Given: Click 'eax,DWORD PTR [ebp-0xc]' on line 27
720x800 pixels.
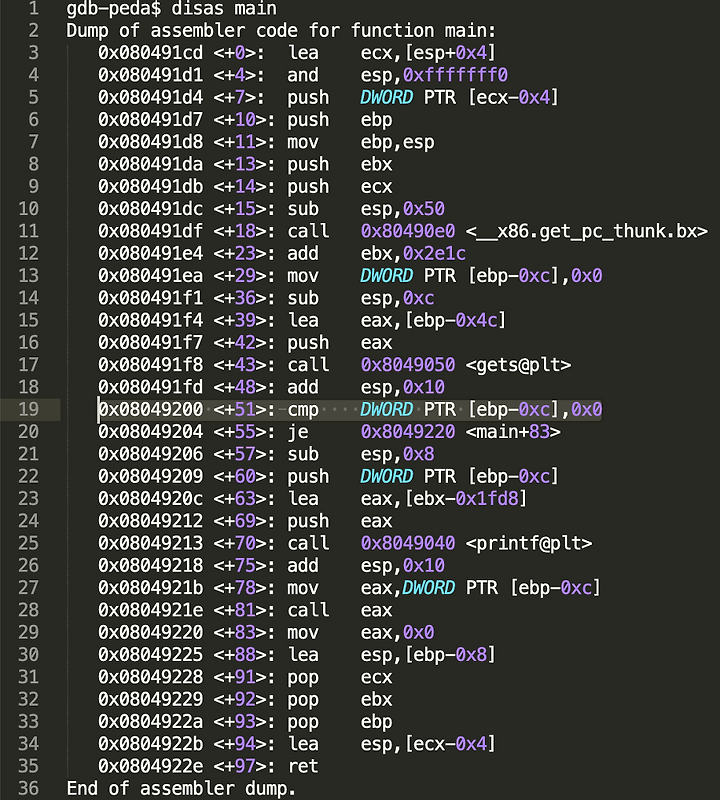Looking at the screenshot, I should 481,588.
